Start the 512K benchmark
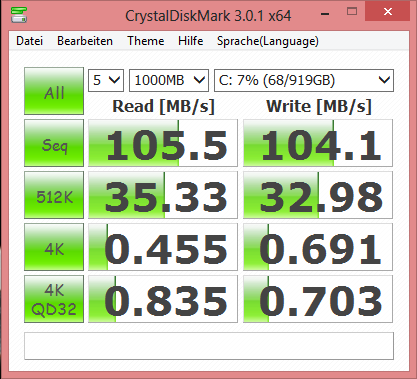Screen dimensions: 417x379 [x=54, y=195]
